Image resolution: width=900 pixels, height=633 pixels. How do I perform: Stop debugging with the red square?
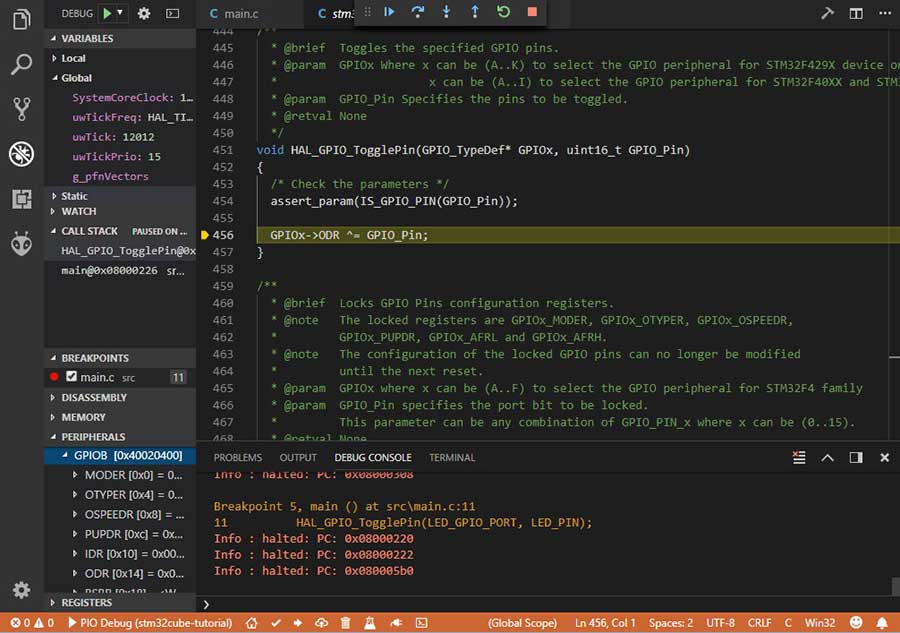pos(532,12)
